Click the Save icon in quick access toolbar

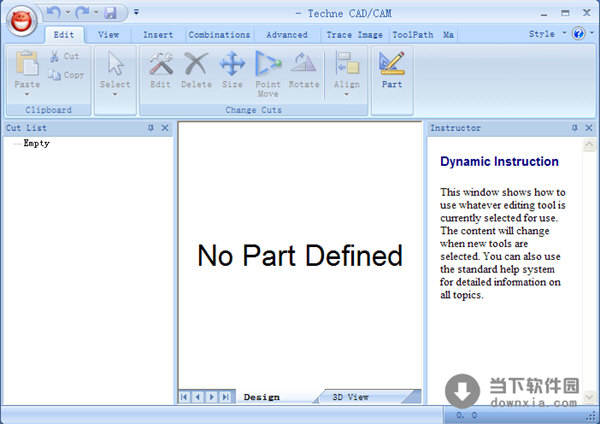click(110, 13)
